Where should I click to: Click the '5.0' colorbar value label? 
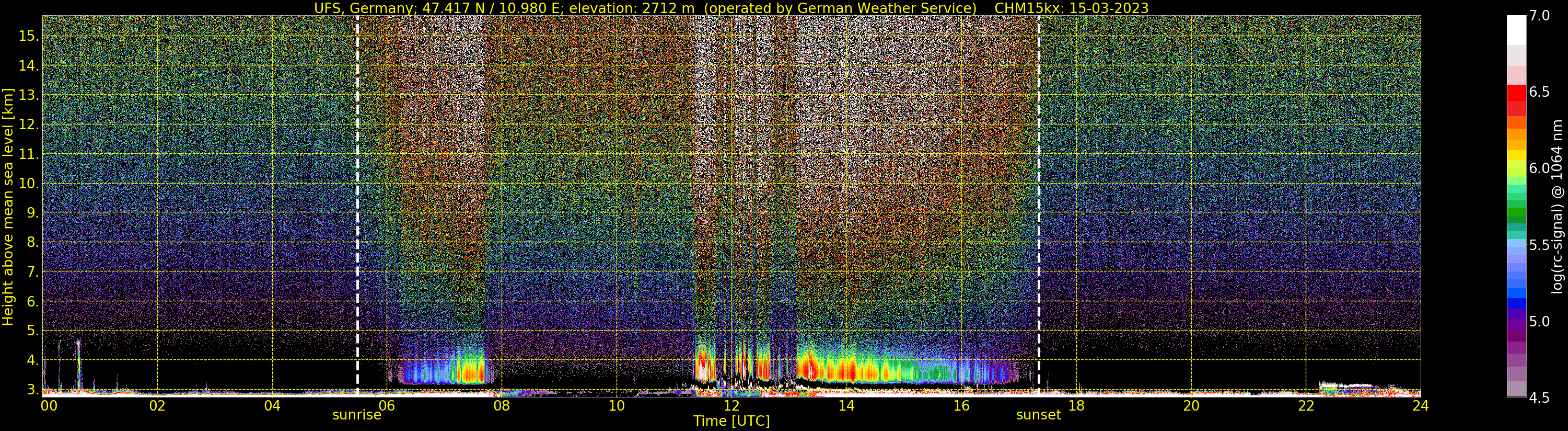(x=1539, y=321)
